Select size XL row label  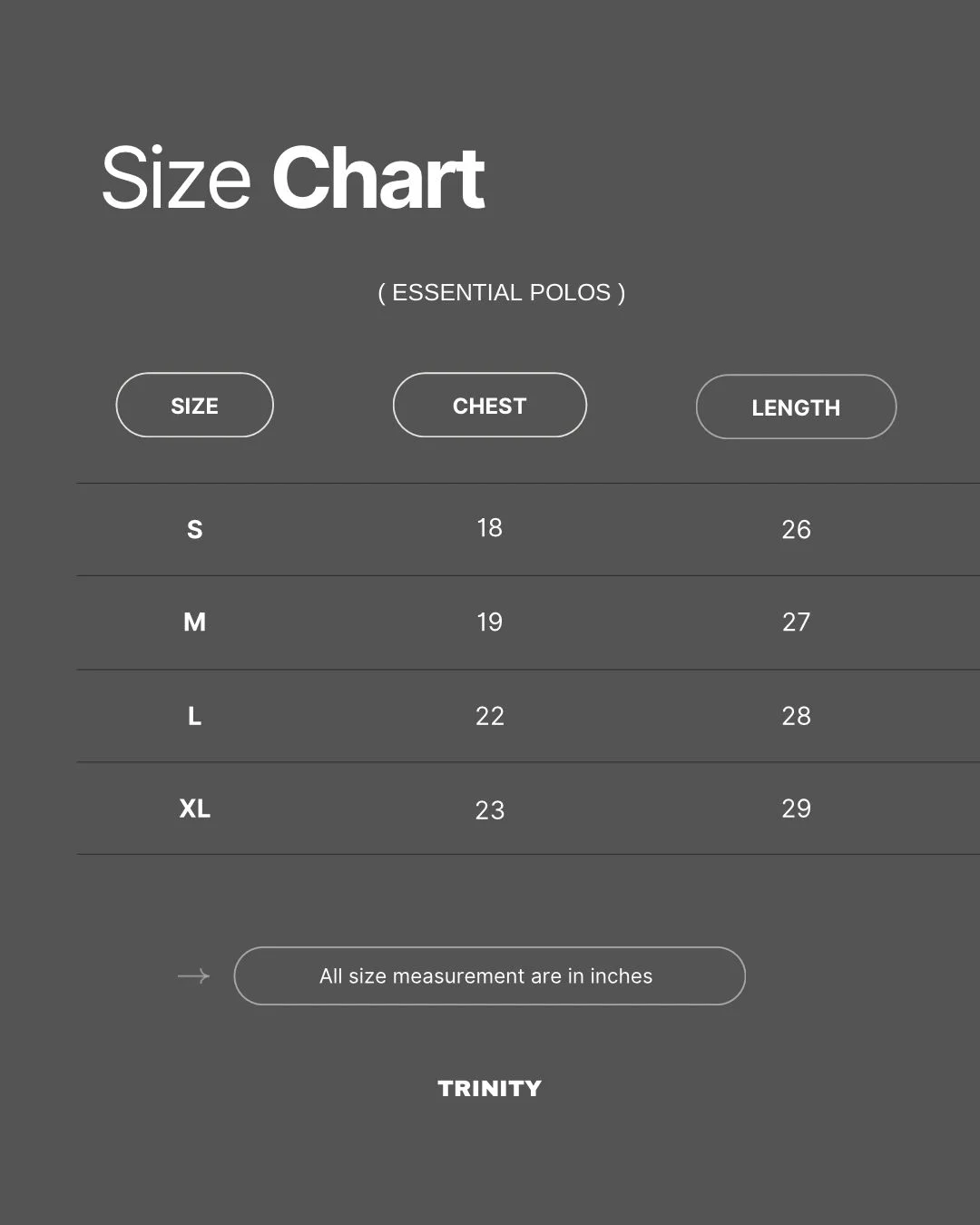(194, 808)
